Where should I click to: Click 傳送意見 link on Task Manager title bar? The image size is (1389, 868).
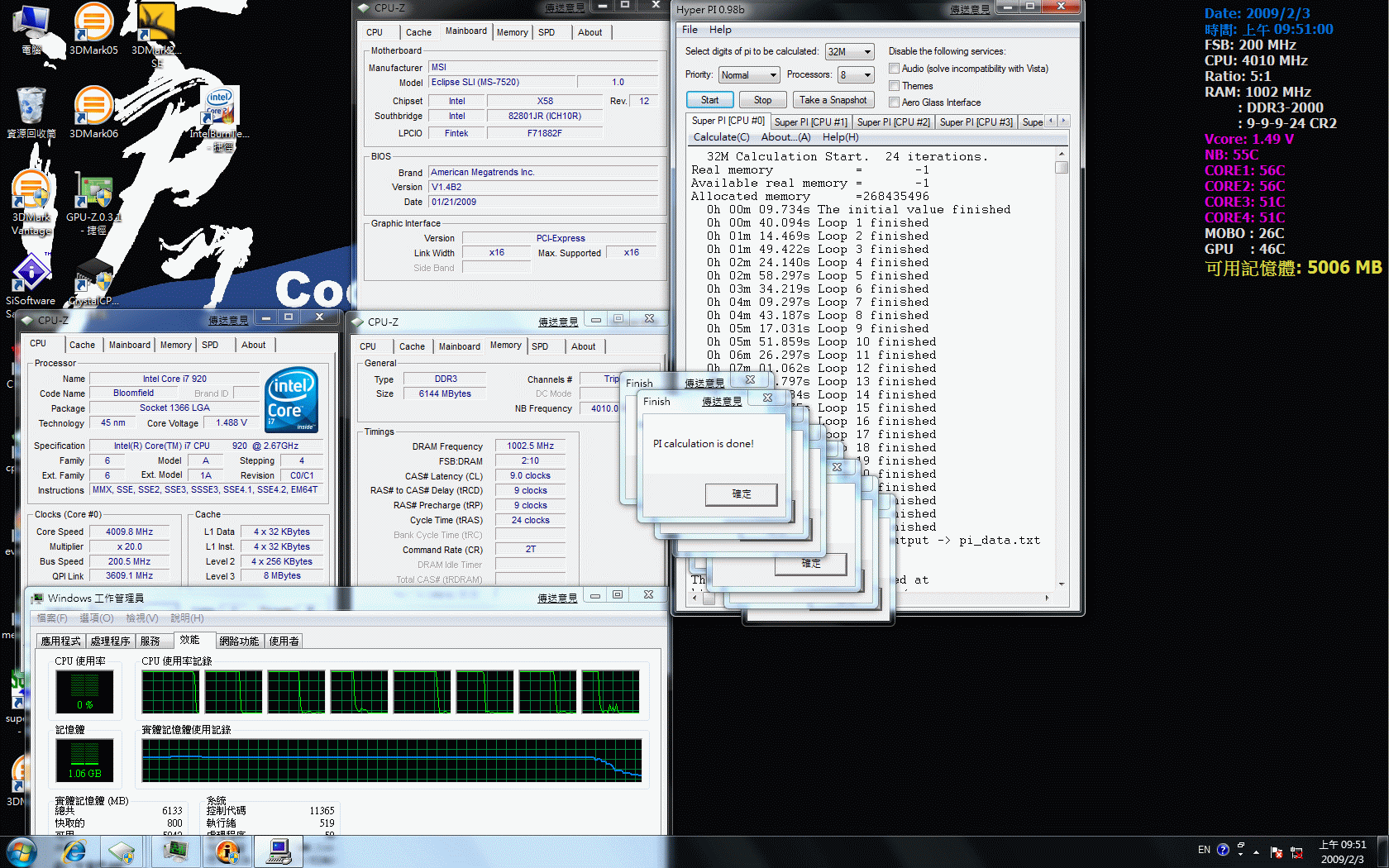(x=557, y=598)
